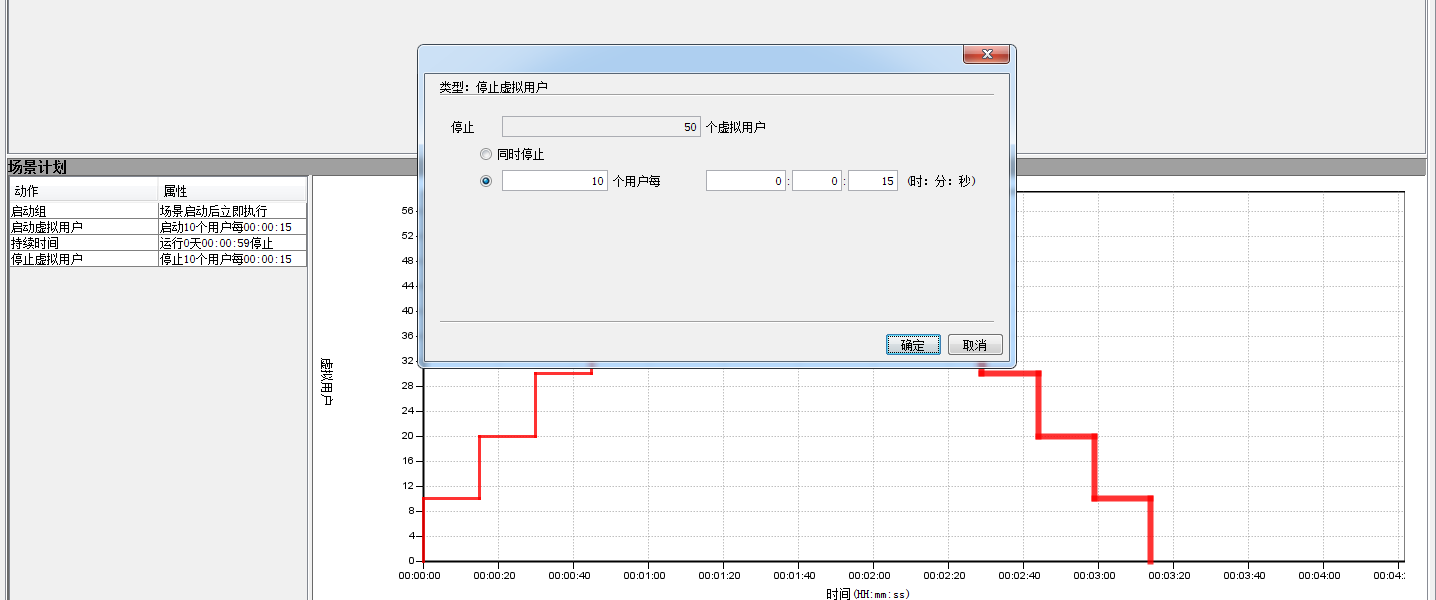Click the 动作 column header
Screen dimensions: 1436x600
(x=82, y=191)
